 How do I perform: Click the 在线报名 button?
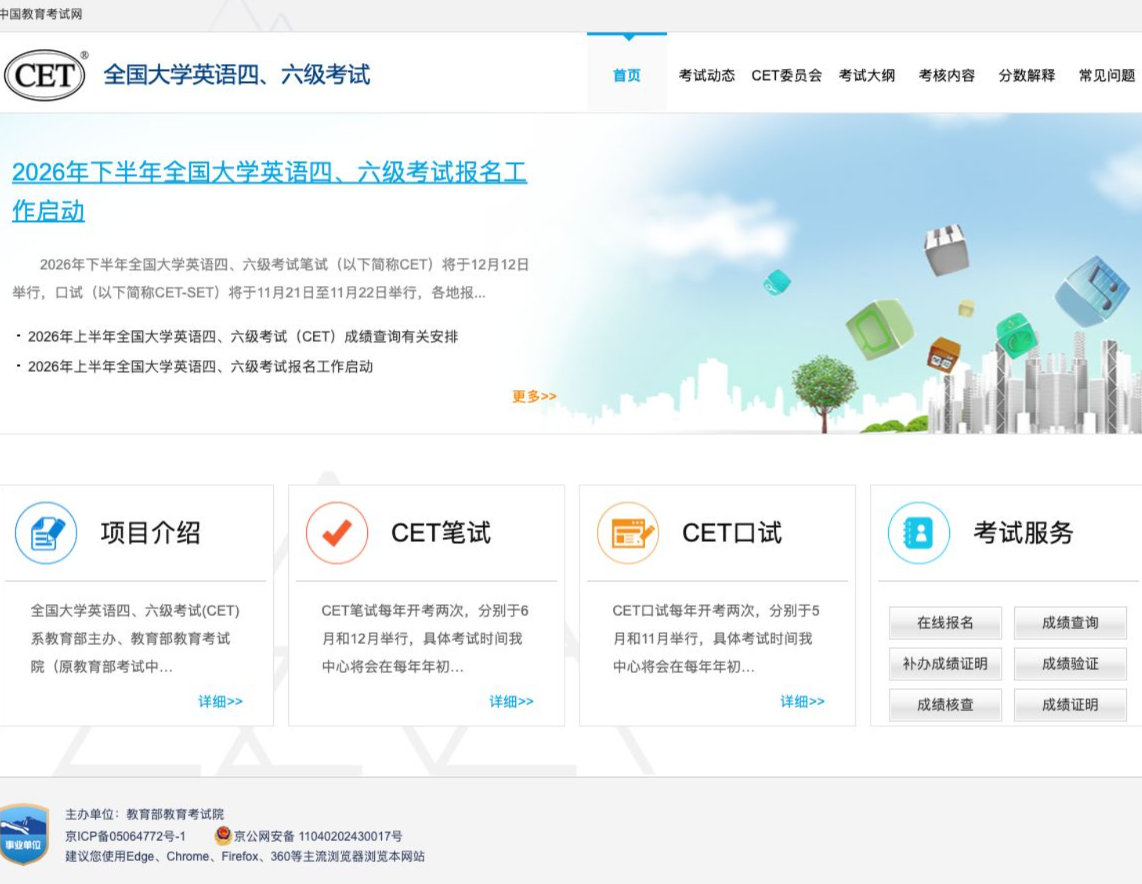point(945,623)
